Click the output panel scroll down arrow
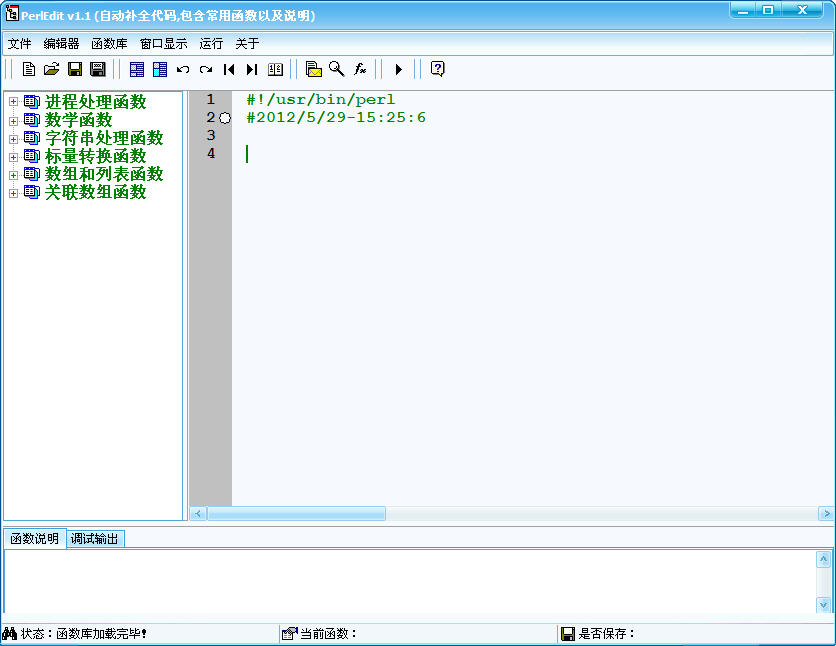Screen dimensions: 836x646 (823, 605)
